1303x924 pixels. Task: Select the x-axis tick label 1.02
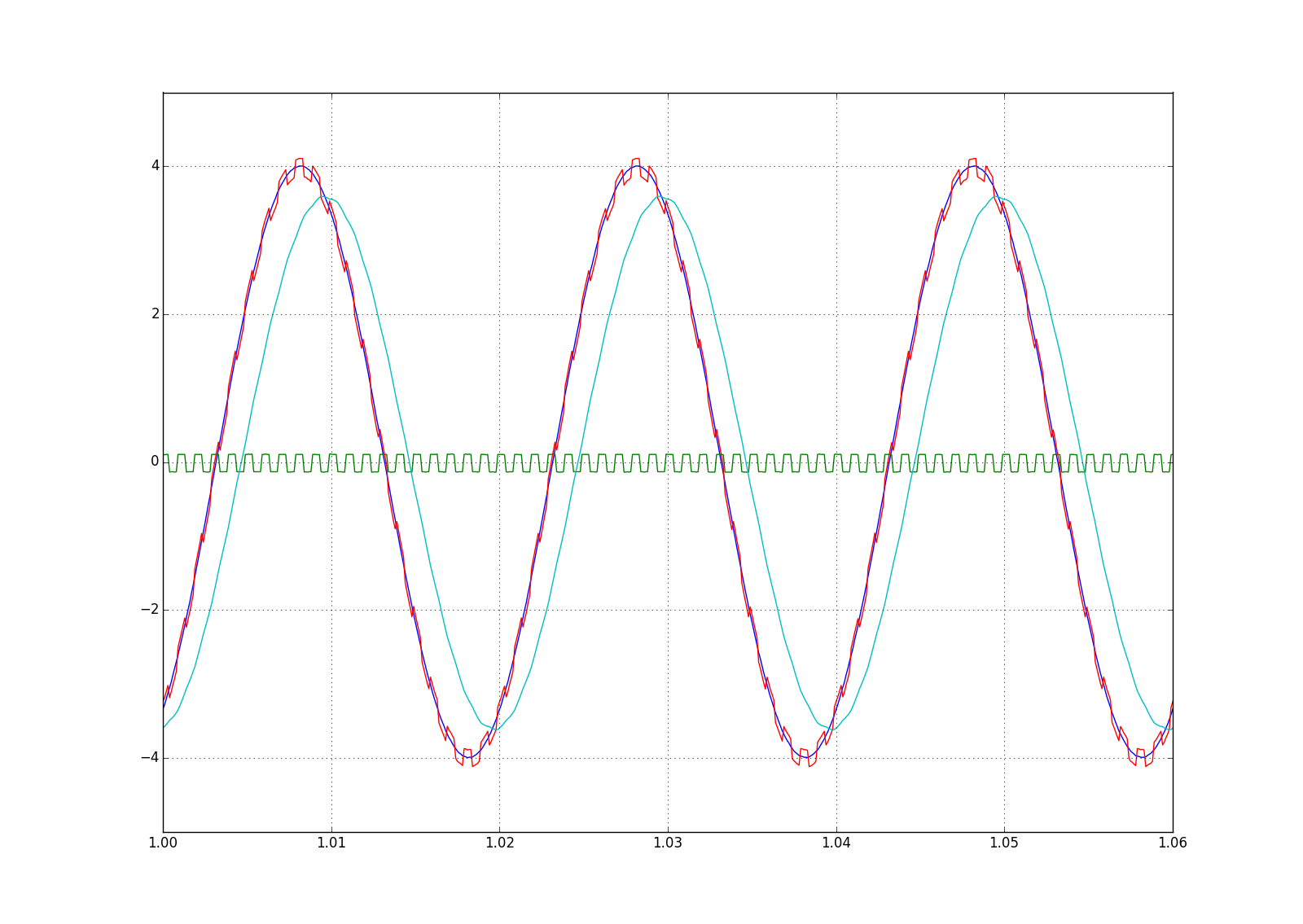(x=499, y=843)
